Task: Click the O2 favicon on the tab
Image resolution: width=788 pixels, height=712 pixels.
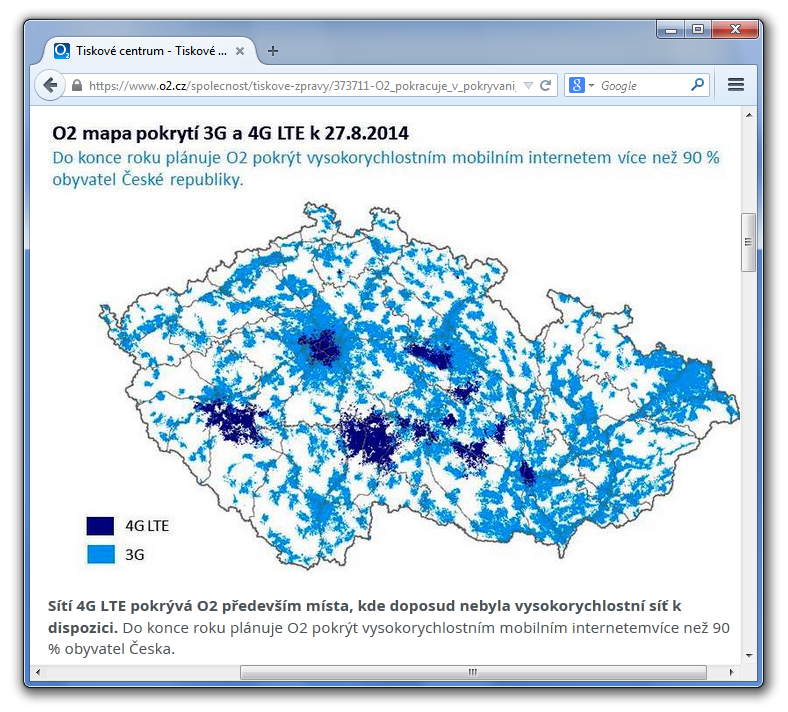Action: (62, 51)
